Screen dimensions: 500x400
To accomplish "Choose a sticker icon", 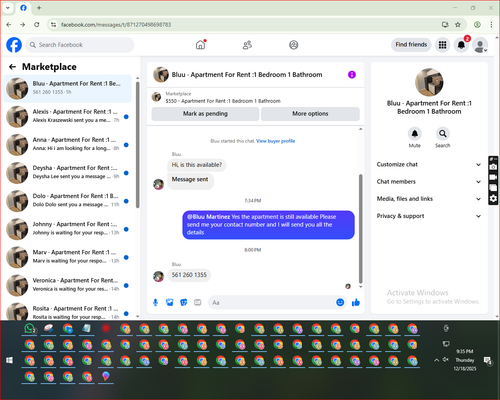I will click(x=184, y=302).
